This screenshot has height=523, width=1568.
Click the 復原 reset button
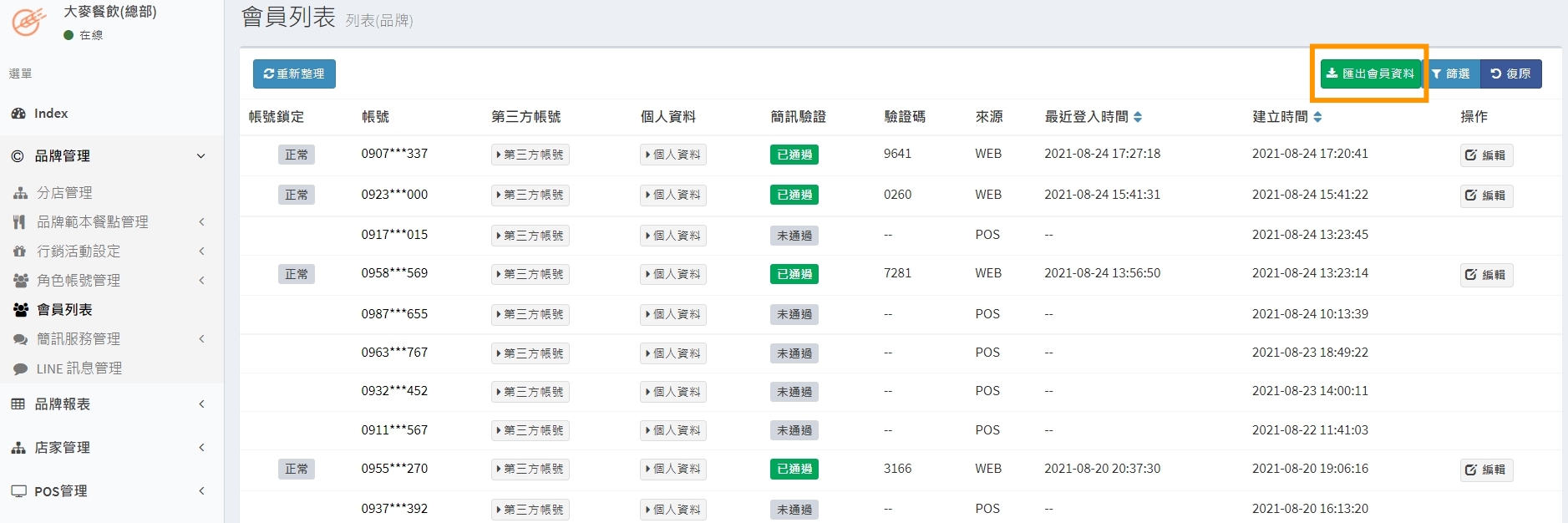tap(1510, 74)
